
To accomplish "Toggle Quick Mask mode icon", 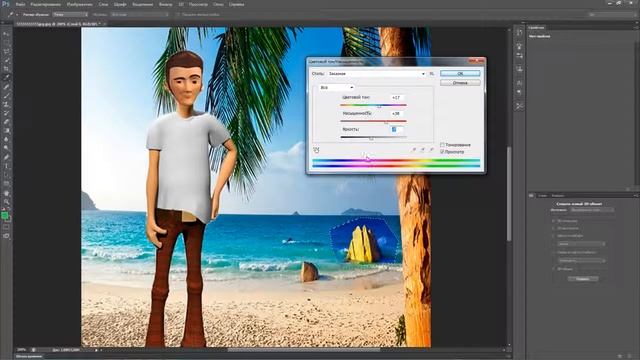I will coord(6,227).
